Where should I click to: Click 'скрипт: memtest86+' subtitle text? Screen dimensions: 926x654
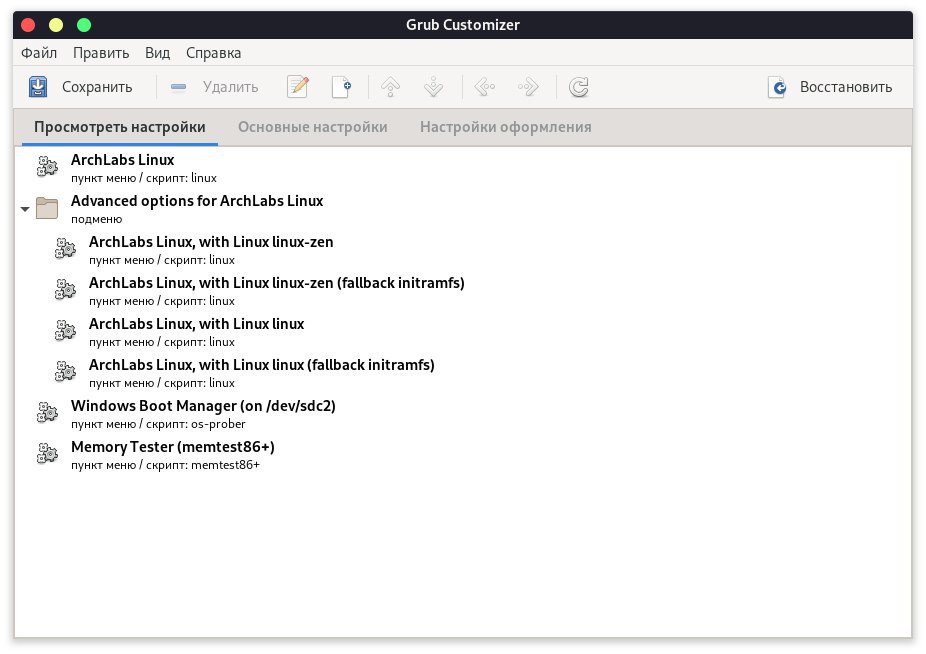[203, 465]
